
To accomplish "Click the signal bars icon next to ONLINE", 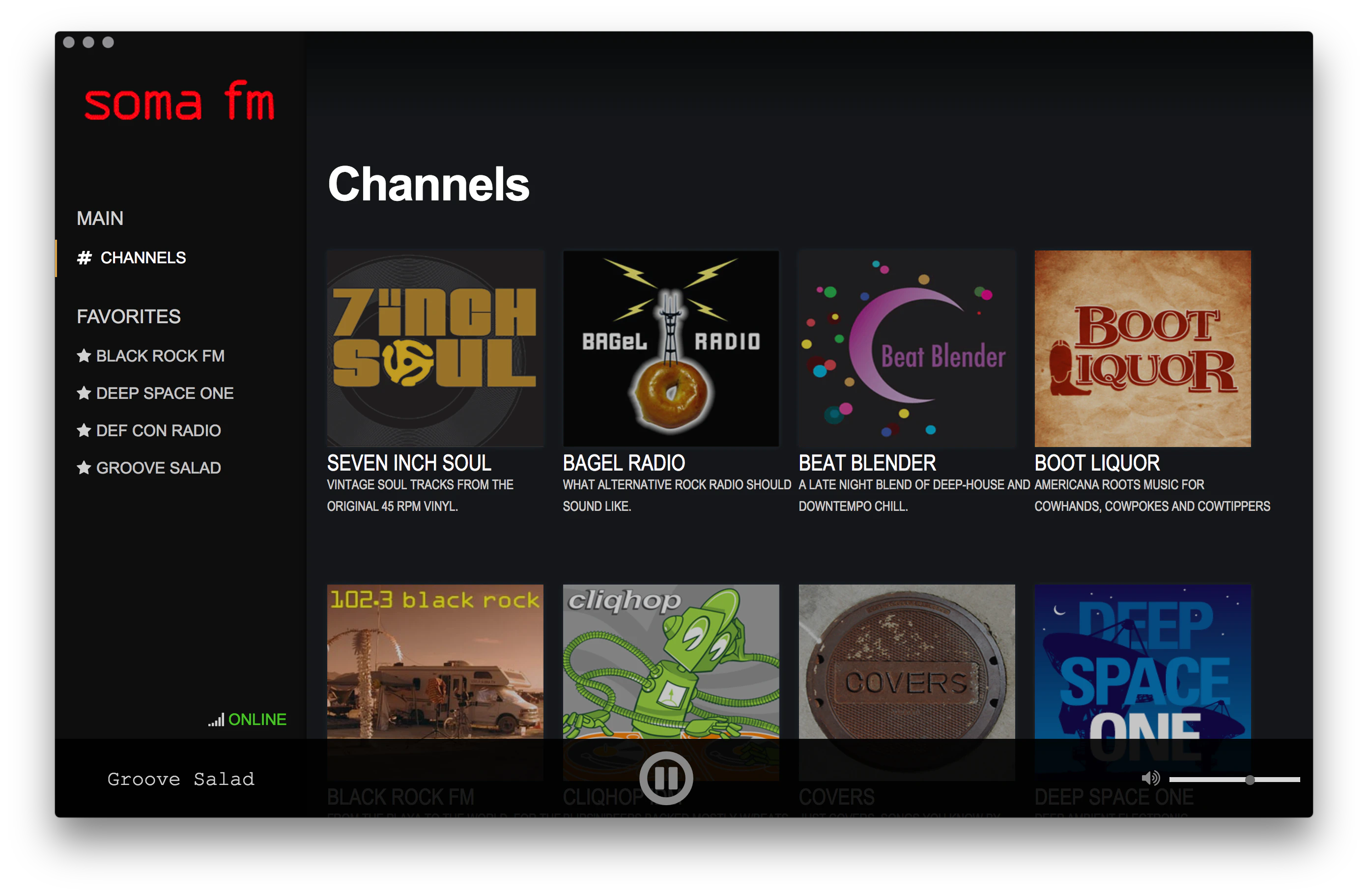I will tap(216, 719).
